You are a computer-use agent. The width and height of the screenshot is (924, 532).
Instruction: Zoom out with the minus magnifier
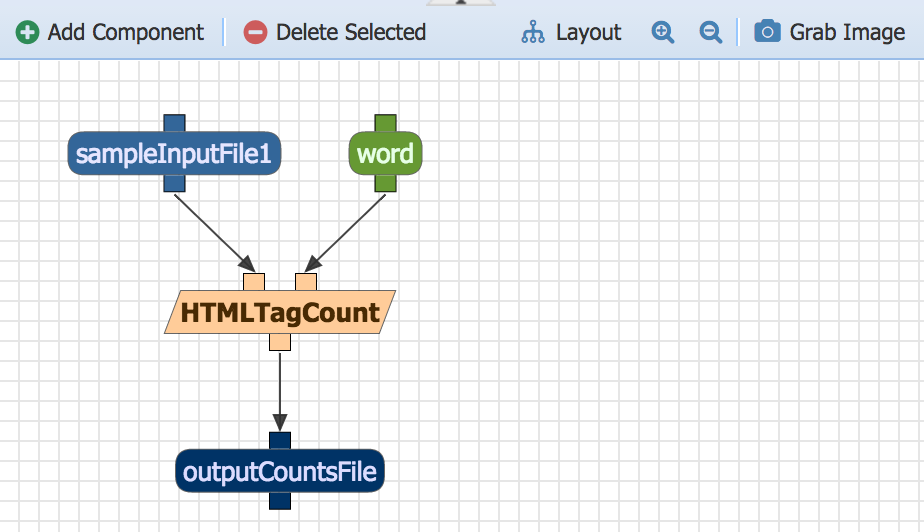pos(711,32)
